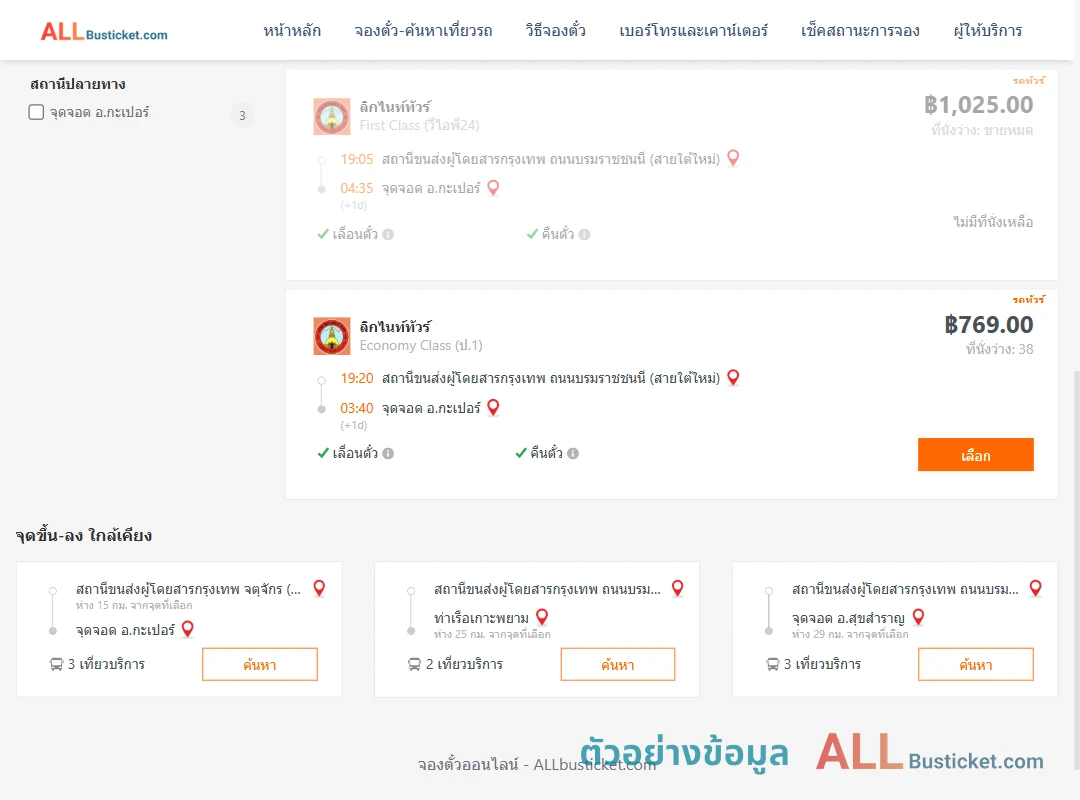Click bus icon in จตุจักร nearby card
This screenshot has height=800, width=1080.
click(56, 664)
